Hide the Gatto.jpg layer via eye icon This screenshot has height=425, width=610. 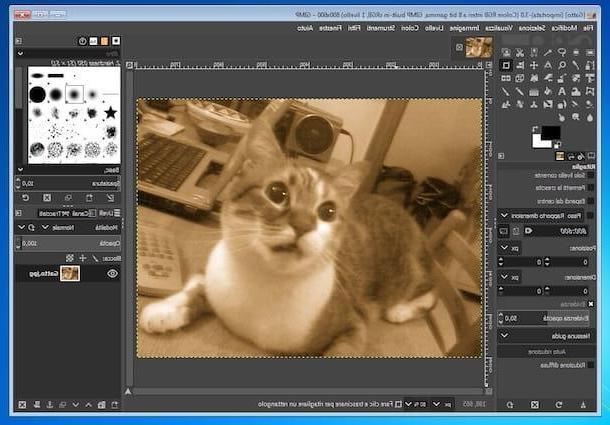tap(112, 274)
